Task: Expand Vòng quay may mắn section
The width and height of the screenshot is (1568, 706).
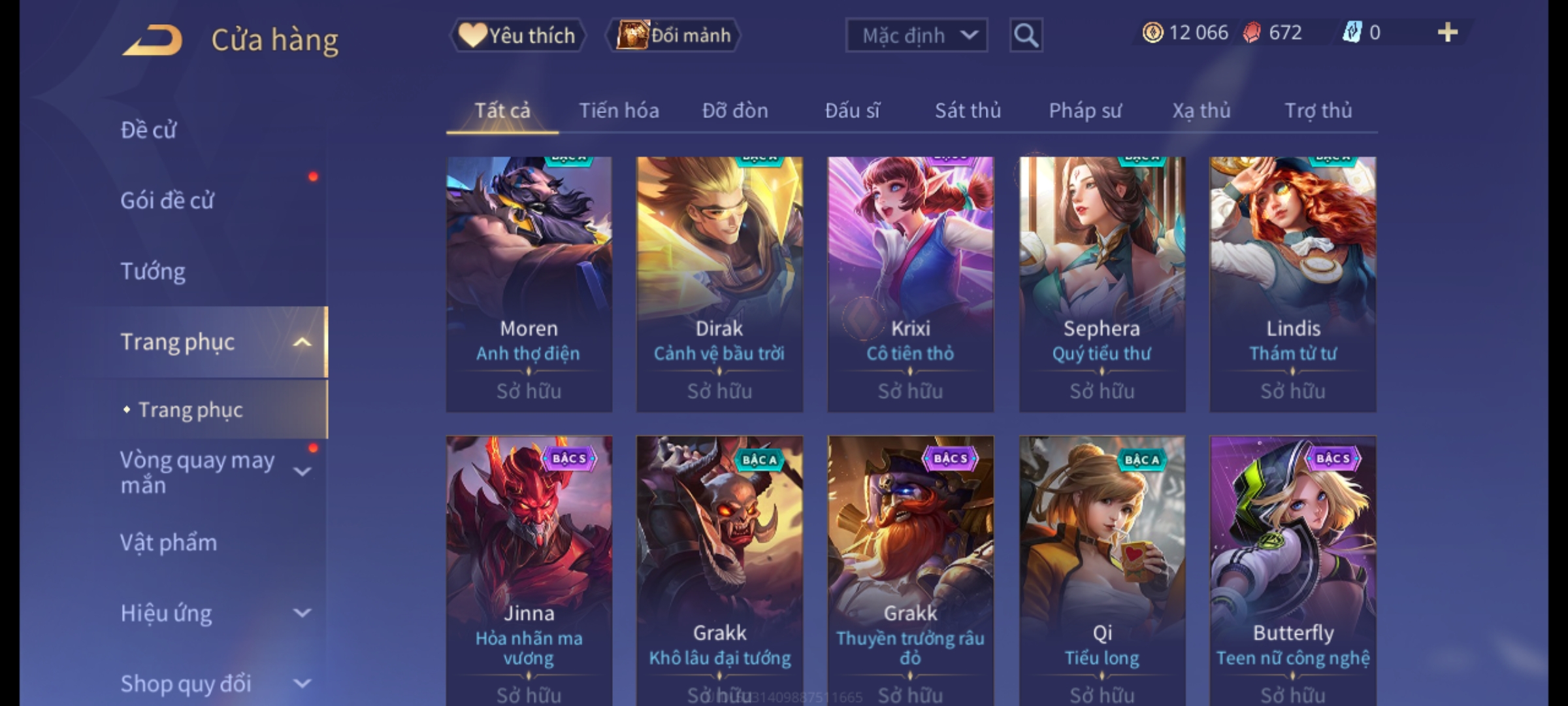Action: [x=302, y=471]
